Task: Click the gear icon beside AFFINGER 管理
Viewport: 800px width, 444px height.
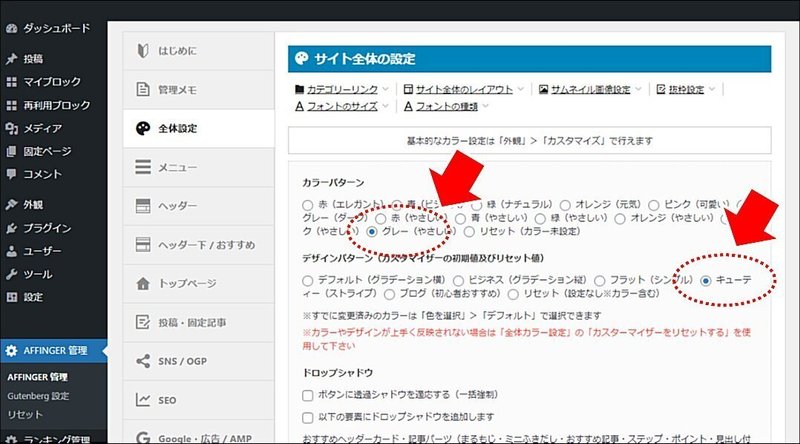Action: (11, 351)
